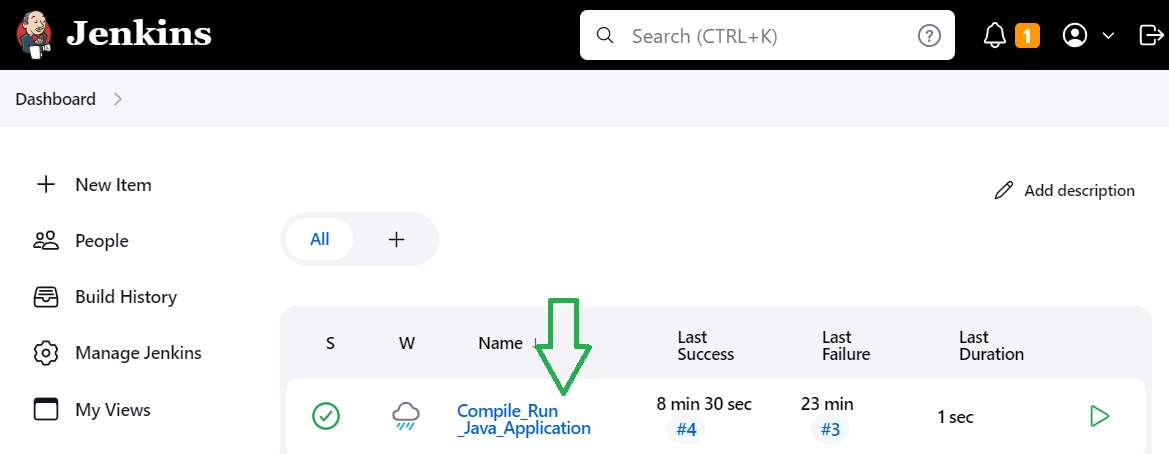Viewport: 1169px width, 454px height.
Task: Add a new view with plus tab
Action: 397,239
